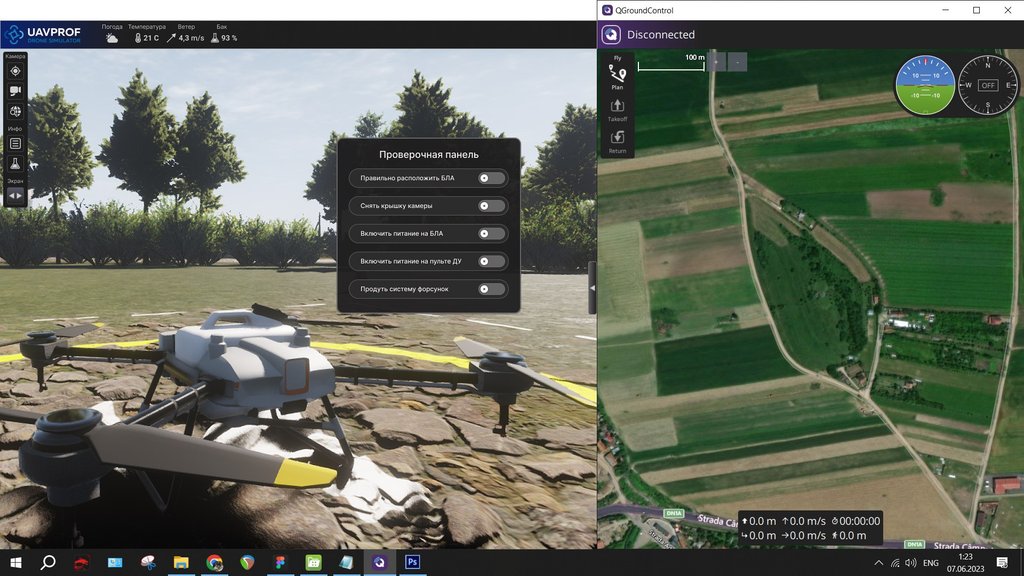Toggle 'Правильно расположить БЛА' switch
Viewport: 1024px width, 576px height.
tap(492, 178)
